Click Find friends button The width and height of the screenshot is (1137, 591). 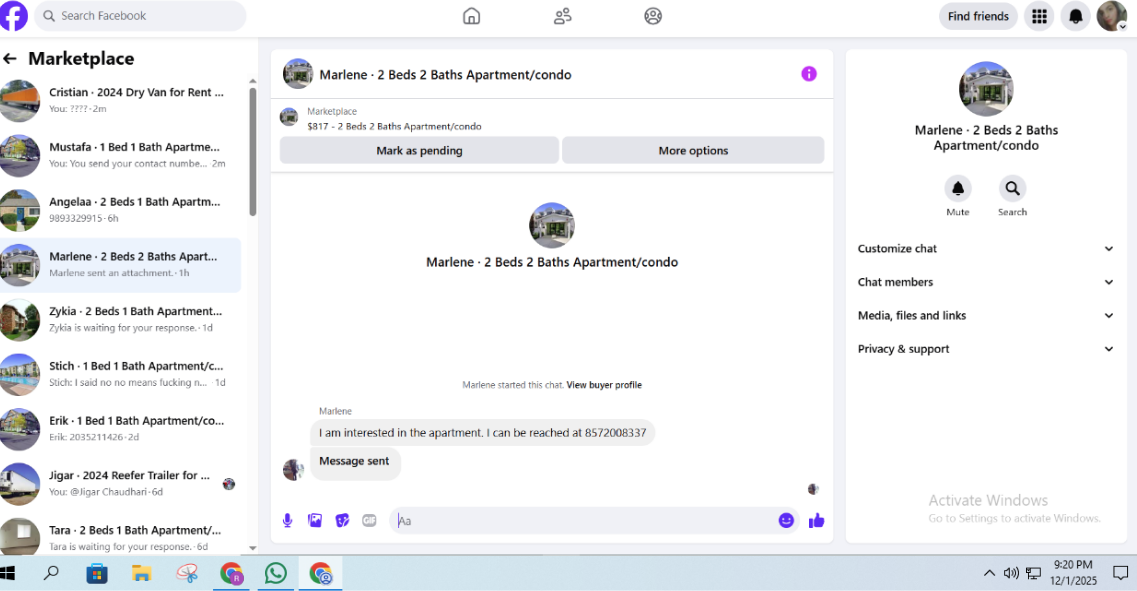[x=978, y=16]
